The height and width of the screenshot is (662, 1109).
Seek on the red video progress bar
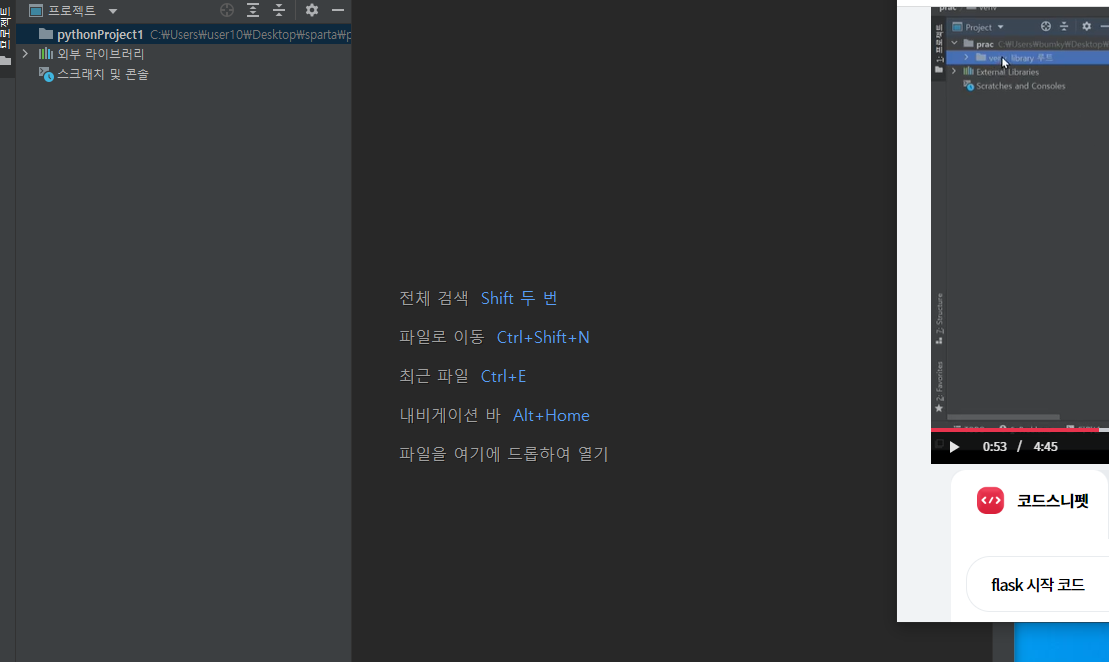pyautogui.click(x=1020, y=429)
